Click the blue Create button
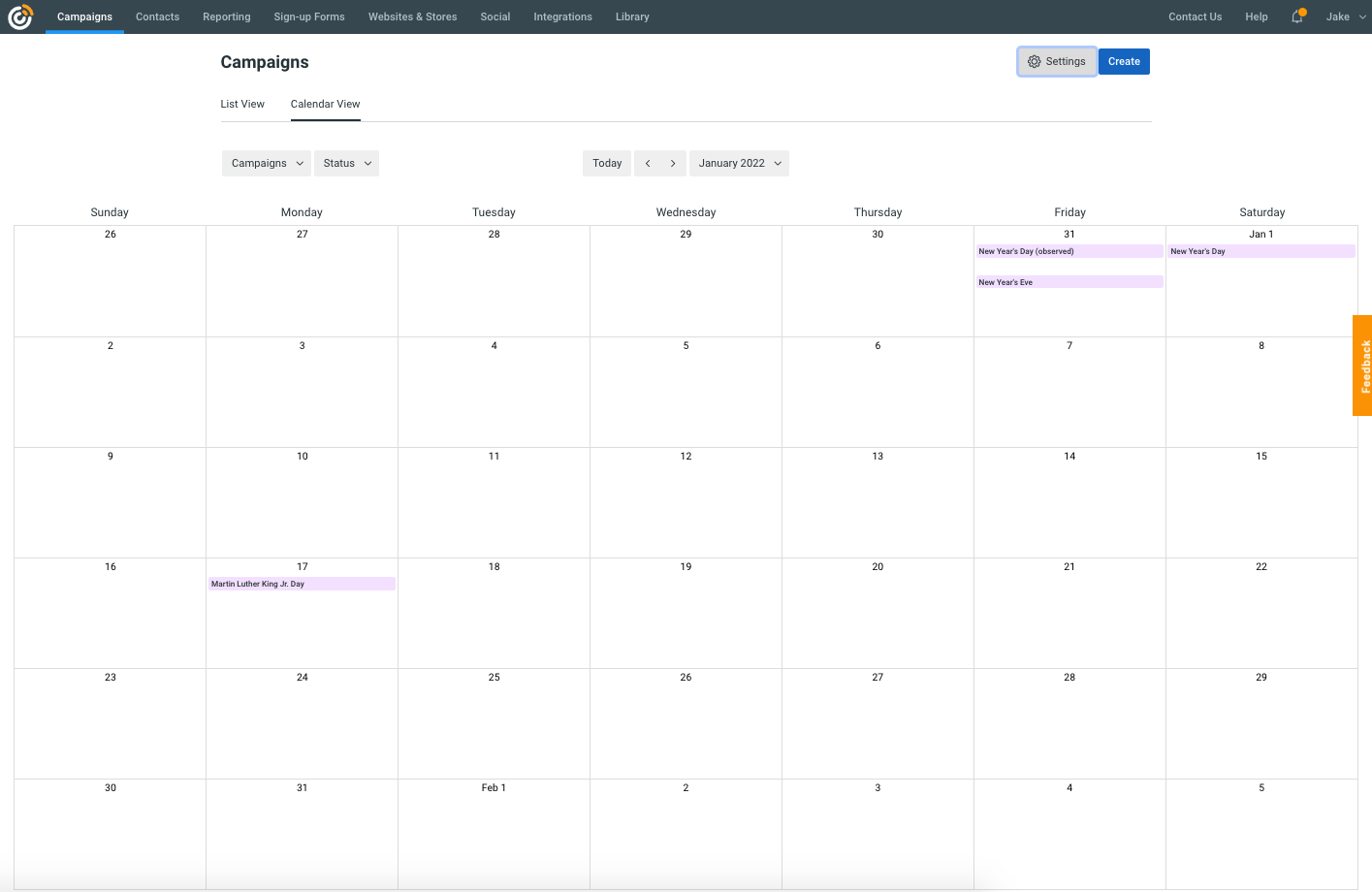This screenshot has height=892, width=1372. 1124,61
